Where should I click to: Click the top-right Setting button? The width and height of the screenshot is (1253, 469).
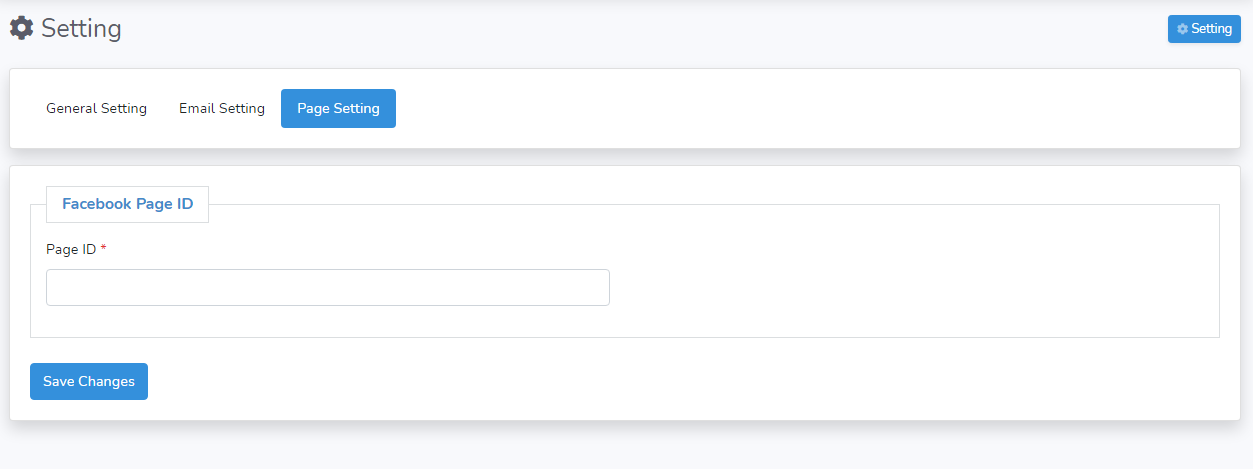[x=1204, y=29]
